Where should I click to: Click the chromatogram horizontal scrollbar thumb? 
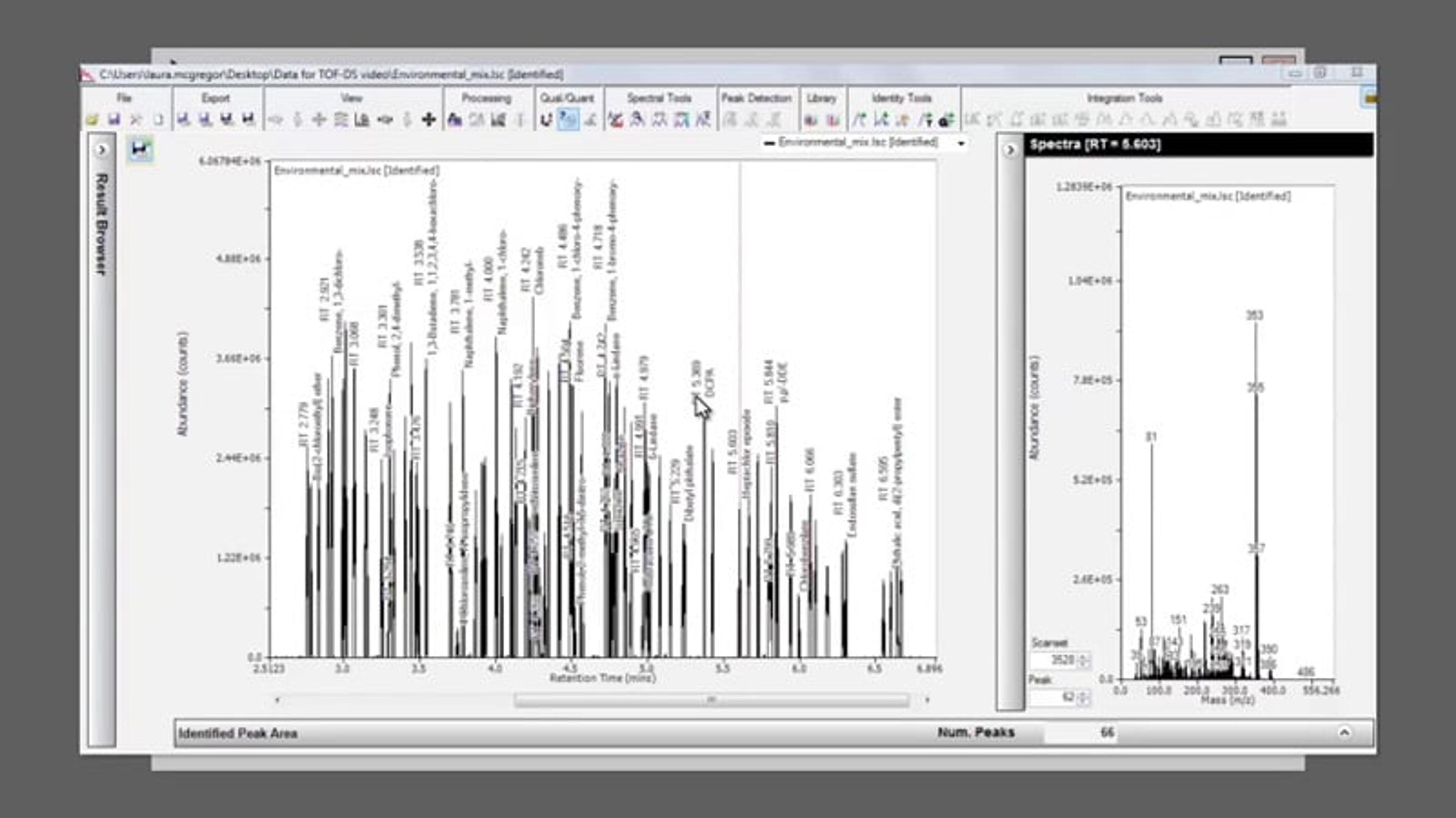click(711, 700)
